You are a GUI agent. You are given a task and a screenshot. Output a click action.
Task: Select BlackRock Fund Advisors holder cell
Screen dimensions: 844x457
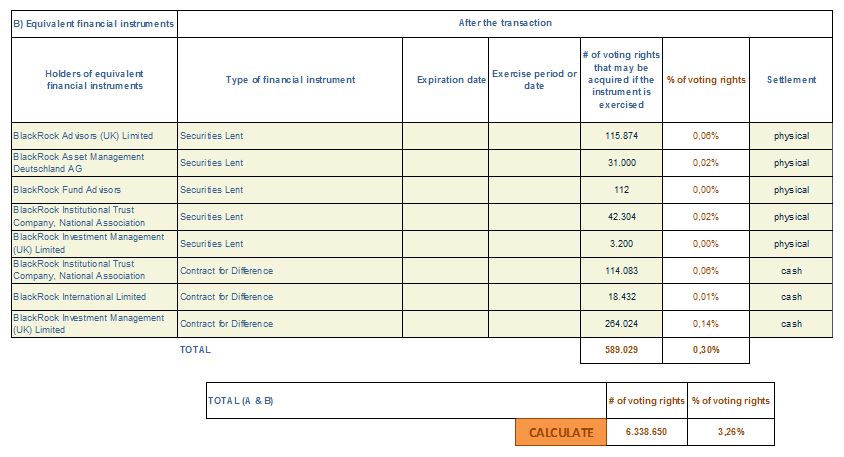point(95,190)
